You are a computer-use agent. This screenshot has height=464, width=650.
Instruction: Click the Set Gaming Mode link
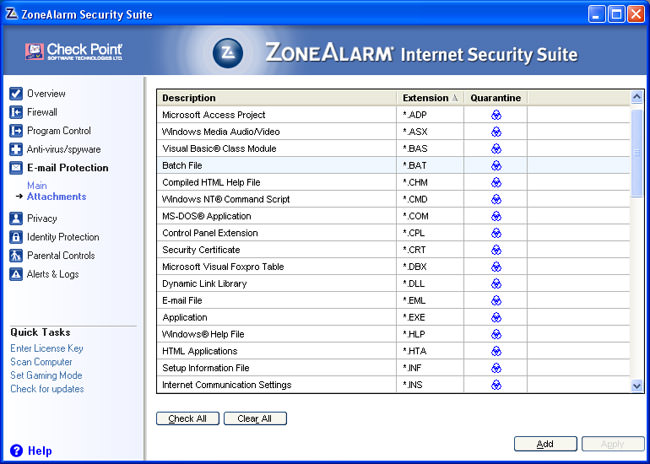tap(46, 375)
